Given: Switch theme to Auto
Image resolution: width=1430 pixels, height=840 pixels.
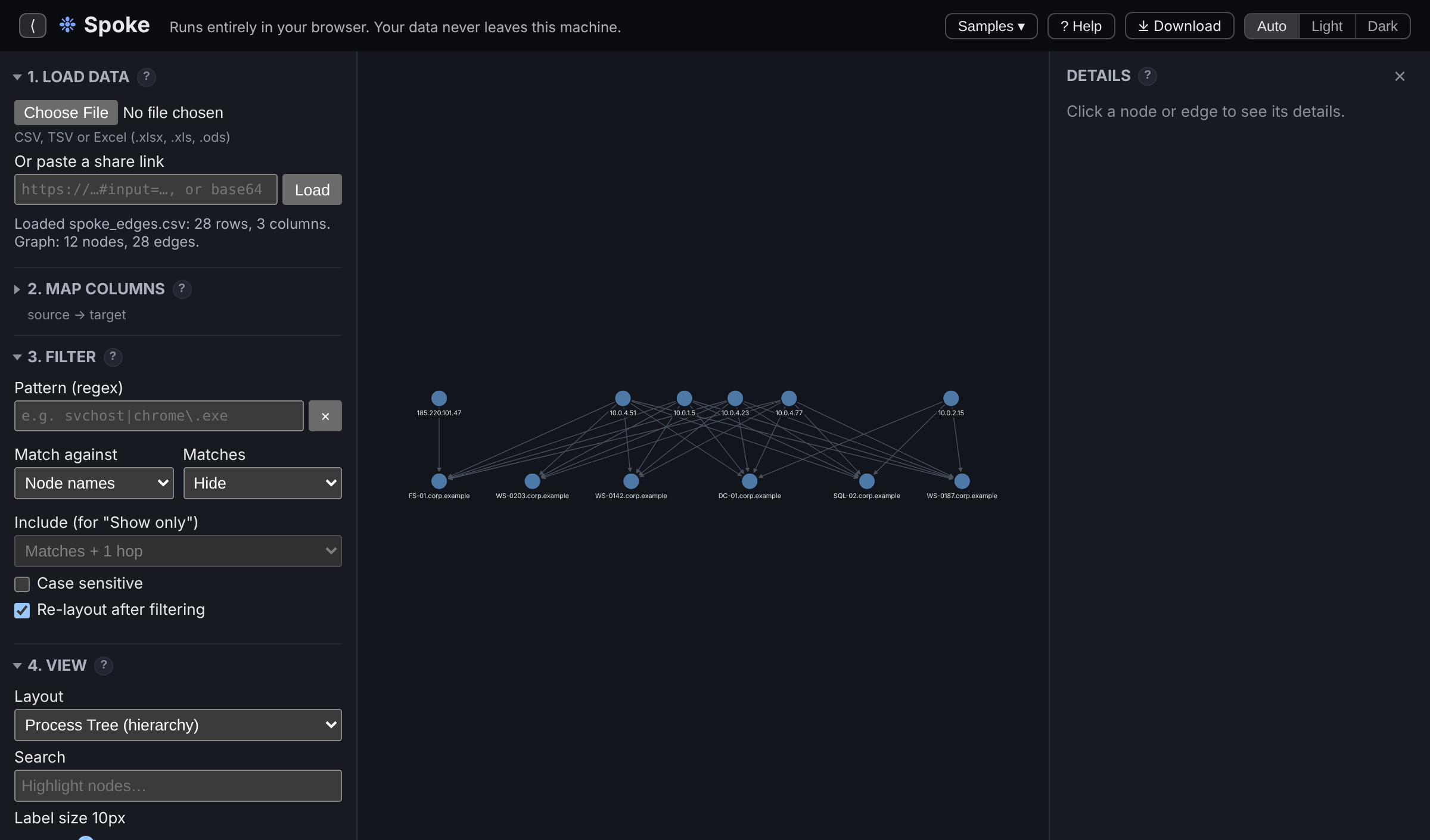Looking at the screenshot, I should pyautogui.click(x=1272, y=26).
